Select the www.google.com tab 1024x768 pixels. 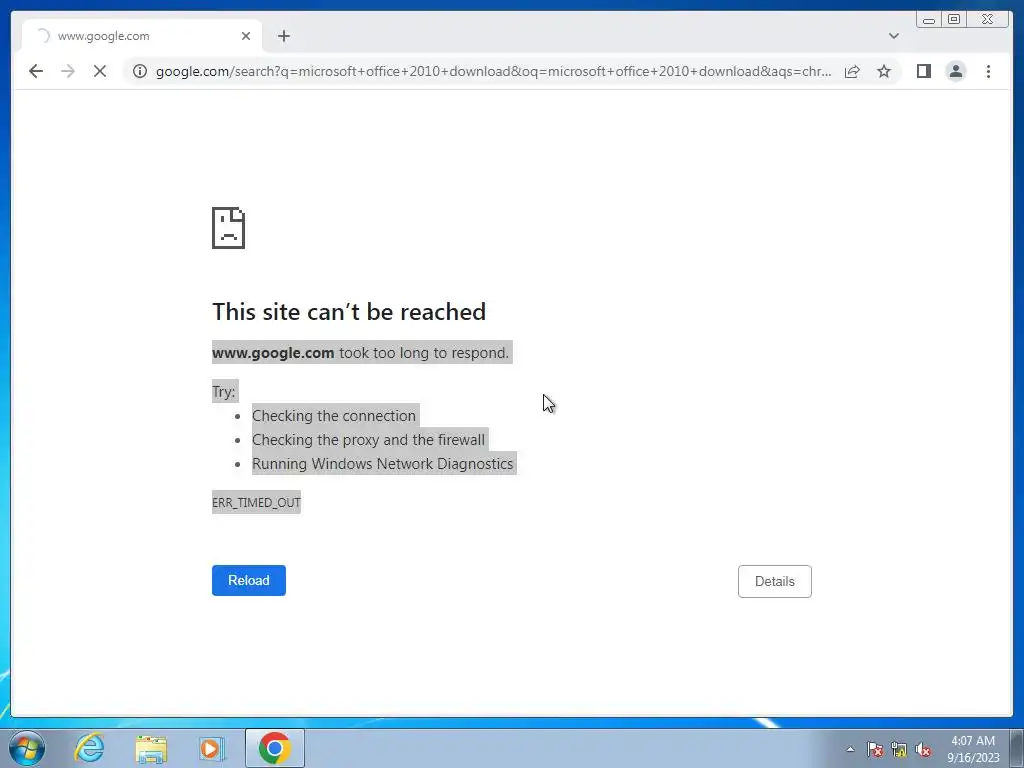pos(142,36)
